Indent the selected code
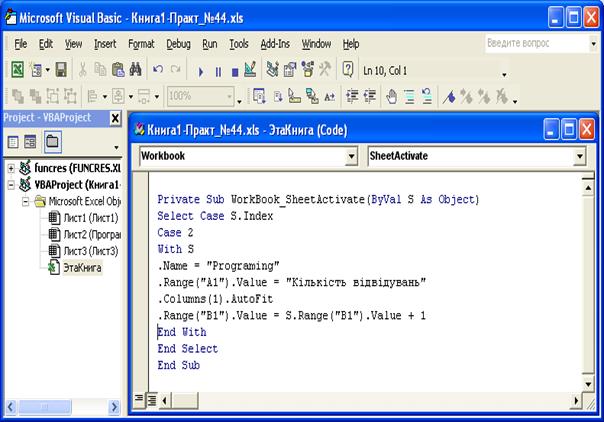This screenshot has height=422, width=604. [x=352, y=96]
